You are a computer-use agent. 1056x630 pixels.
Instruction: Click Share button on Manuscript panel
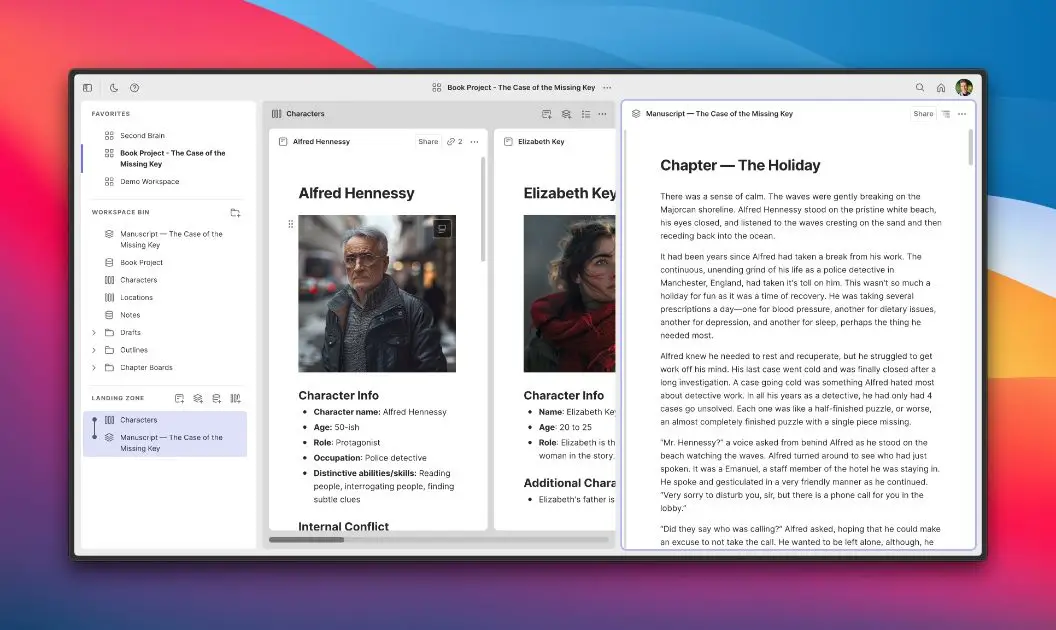click(923, 114)
